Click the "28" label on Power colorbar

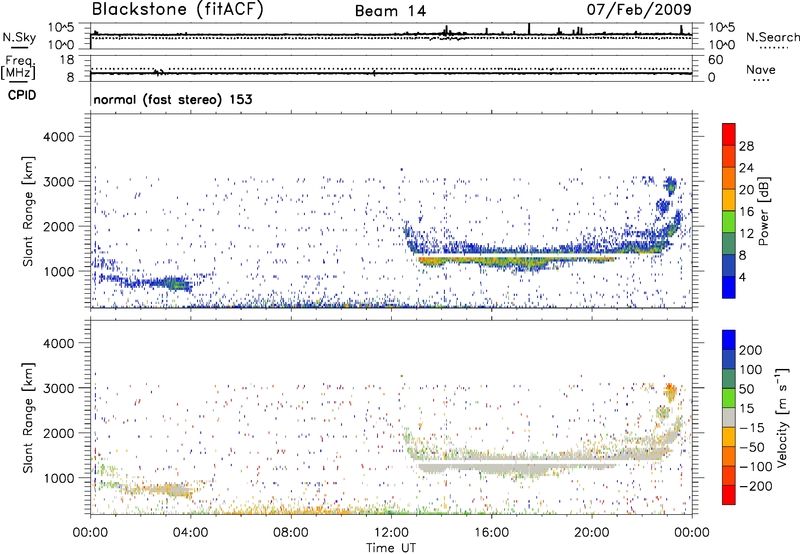click(746, 146)
